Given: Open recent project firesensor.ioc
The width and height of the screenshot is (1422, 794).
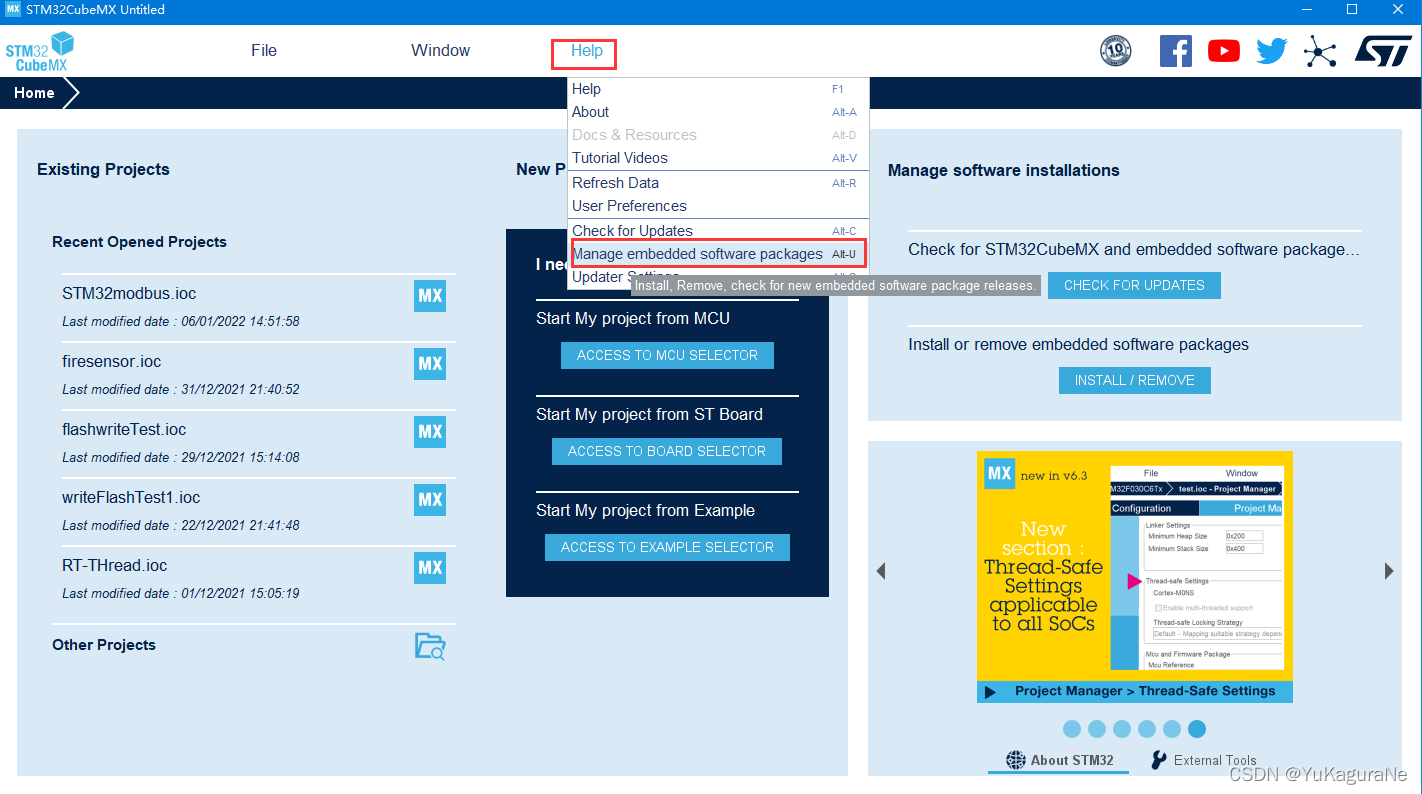Looking at the screenshot, I should [111, 362].
